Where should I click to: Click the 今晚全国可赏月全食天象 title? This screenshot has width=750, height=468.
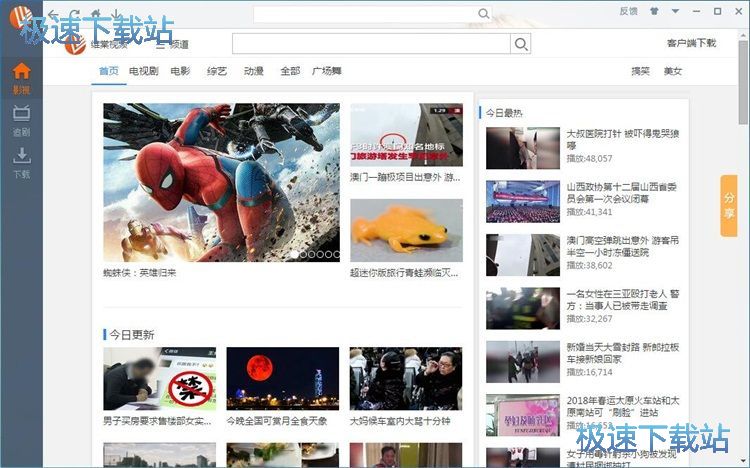(277, 421)
